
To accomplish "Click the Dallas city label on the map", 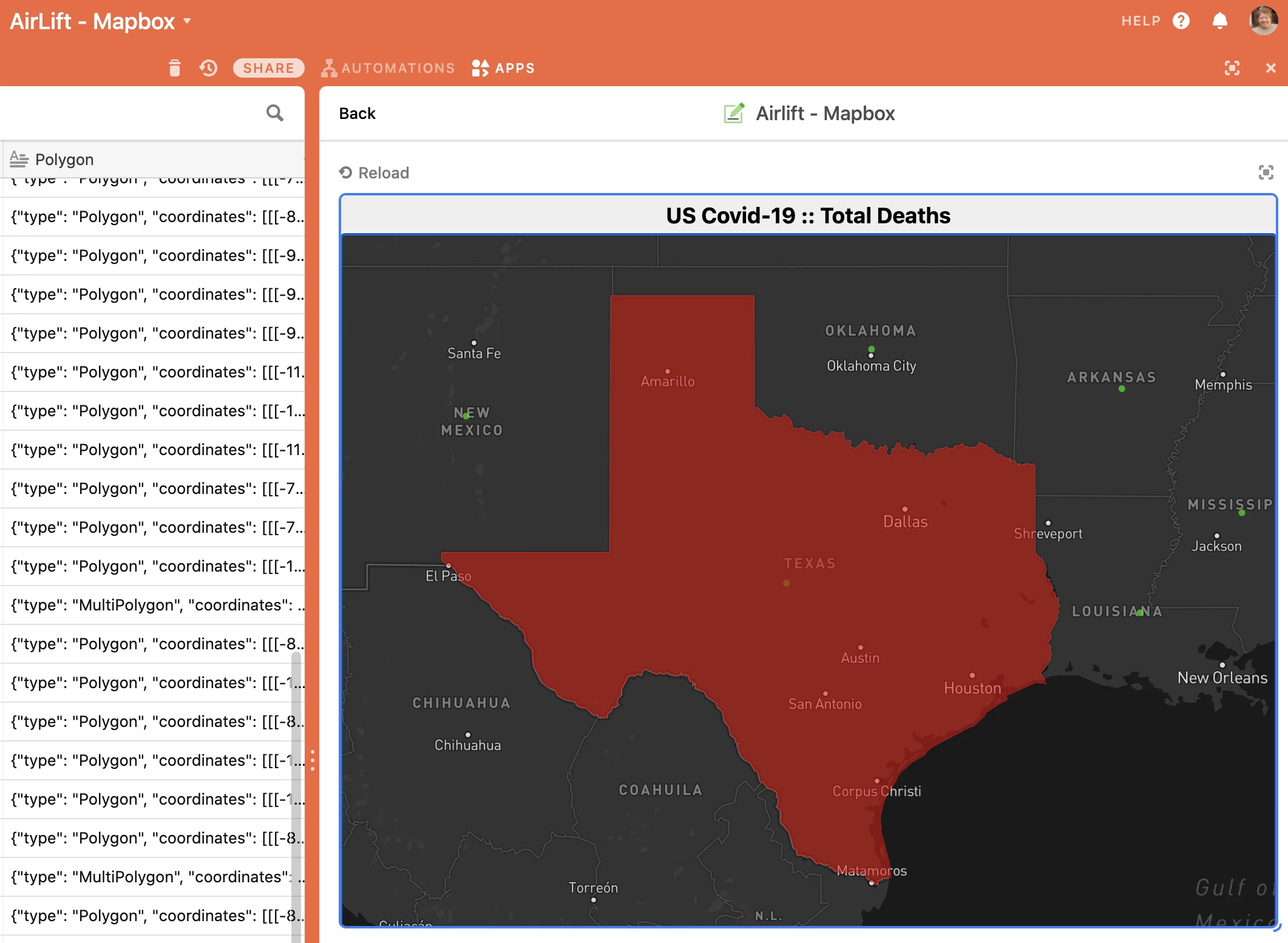I will [x=905, y=521].
